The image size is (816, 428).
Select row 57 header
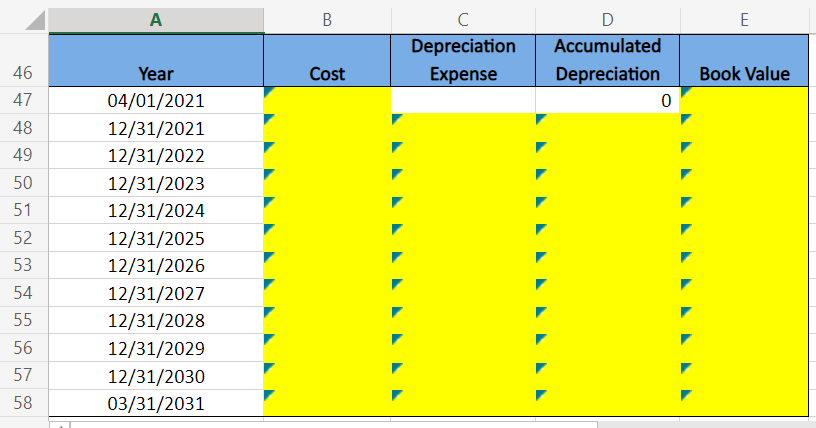(23, 375)
